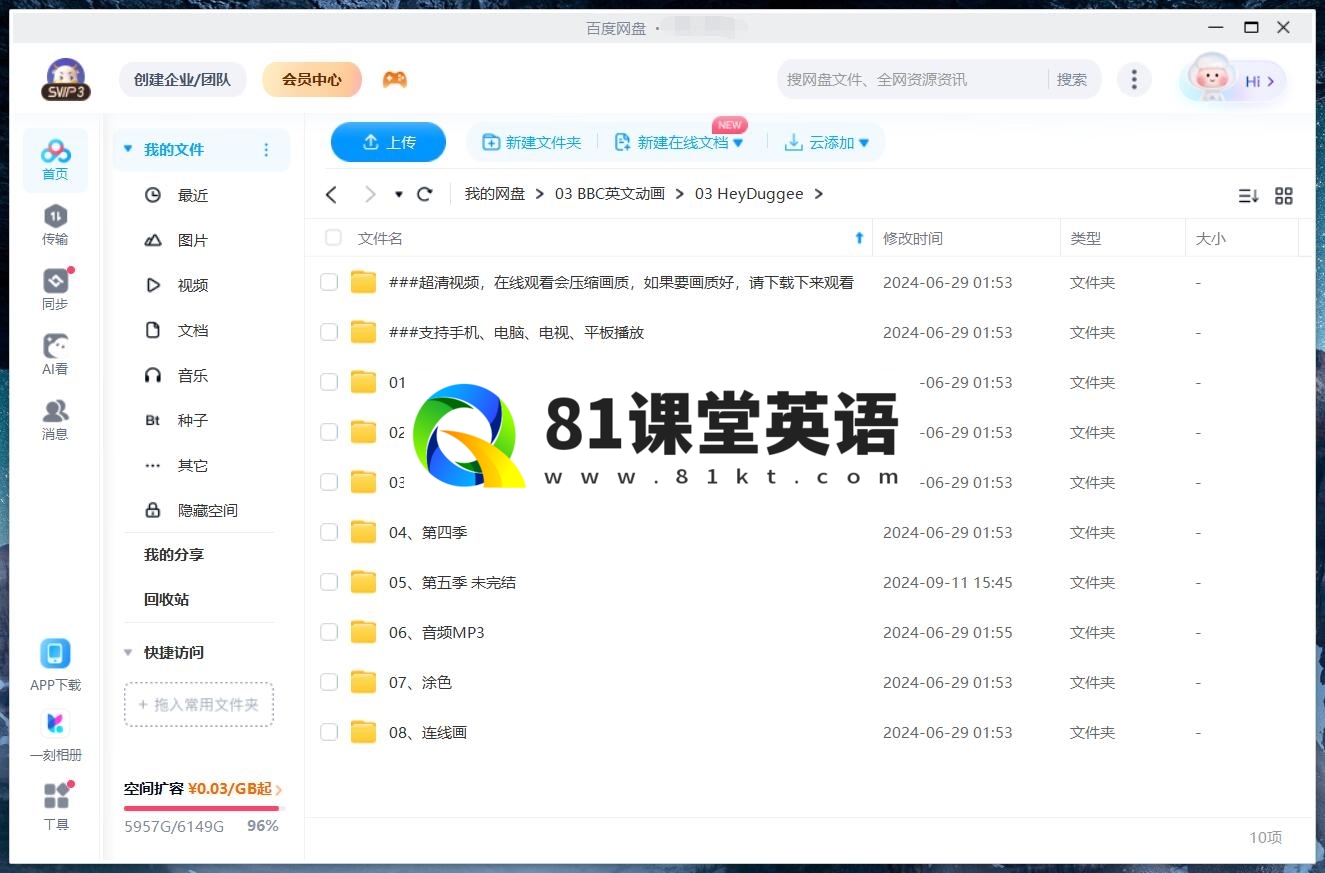Check the 06、音频MP3 checkbox
The image size is (1325, 873).
coord(329,632)
